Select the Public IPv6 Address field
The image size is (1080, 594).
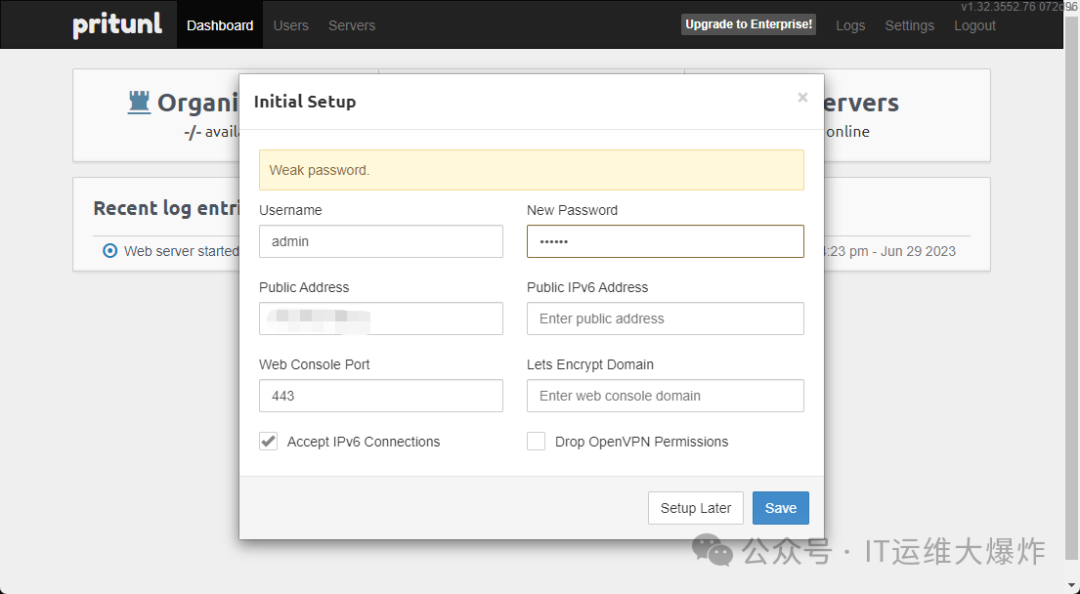pos(665,319)
